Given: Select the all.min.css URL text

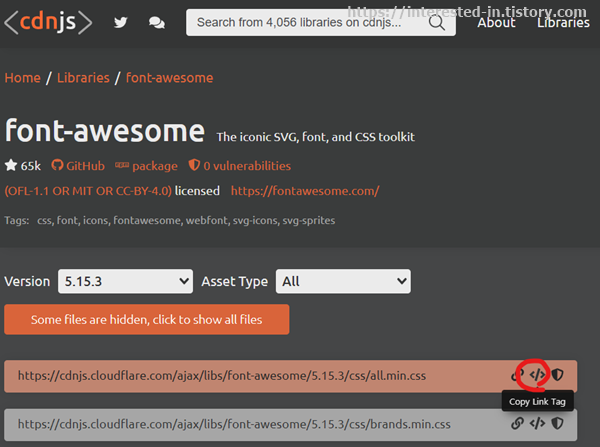Looking at the screenshot, I should pyautogui.click(x=222, y=376).
